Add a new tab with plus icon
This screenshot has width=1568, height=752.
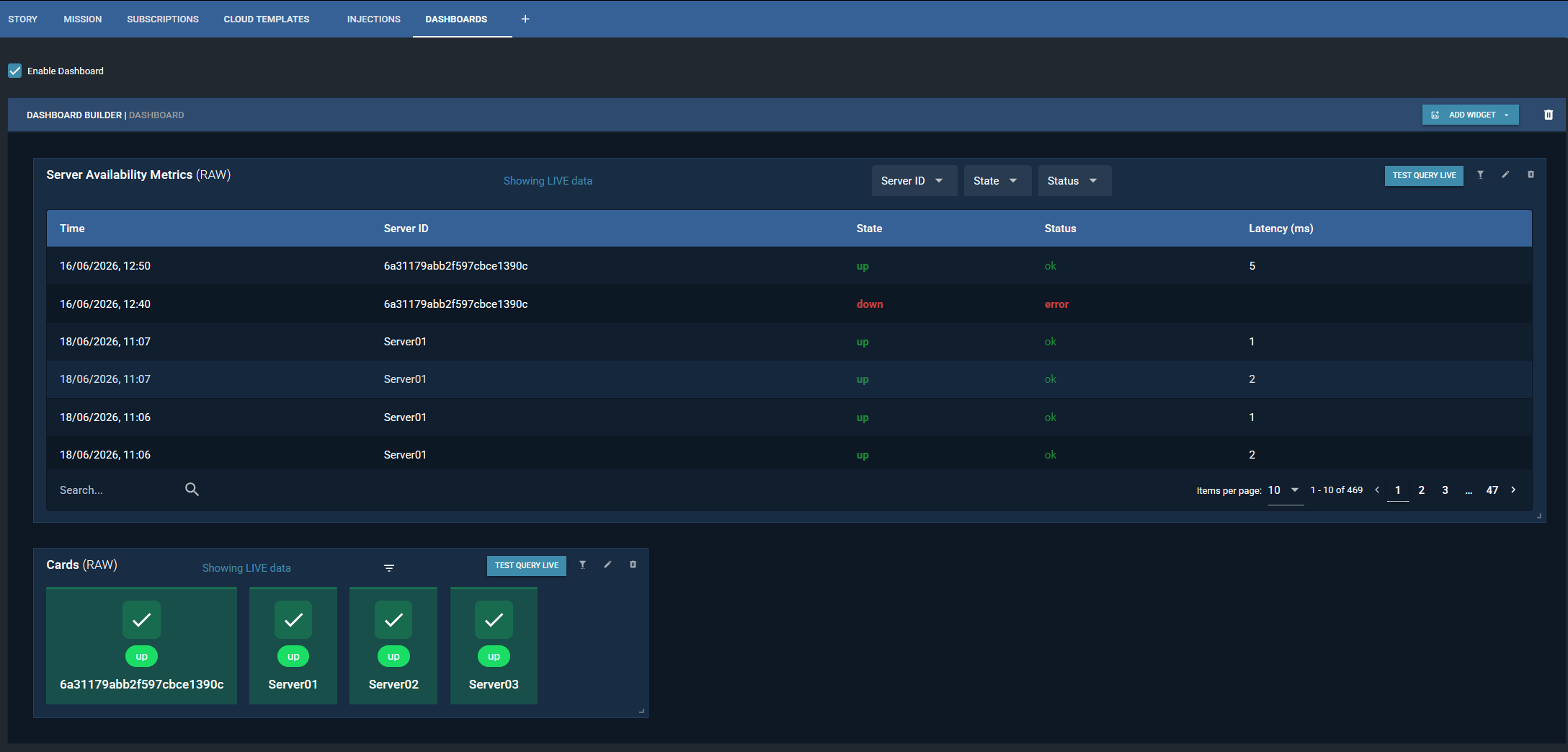click(x=525, y=19)
